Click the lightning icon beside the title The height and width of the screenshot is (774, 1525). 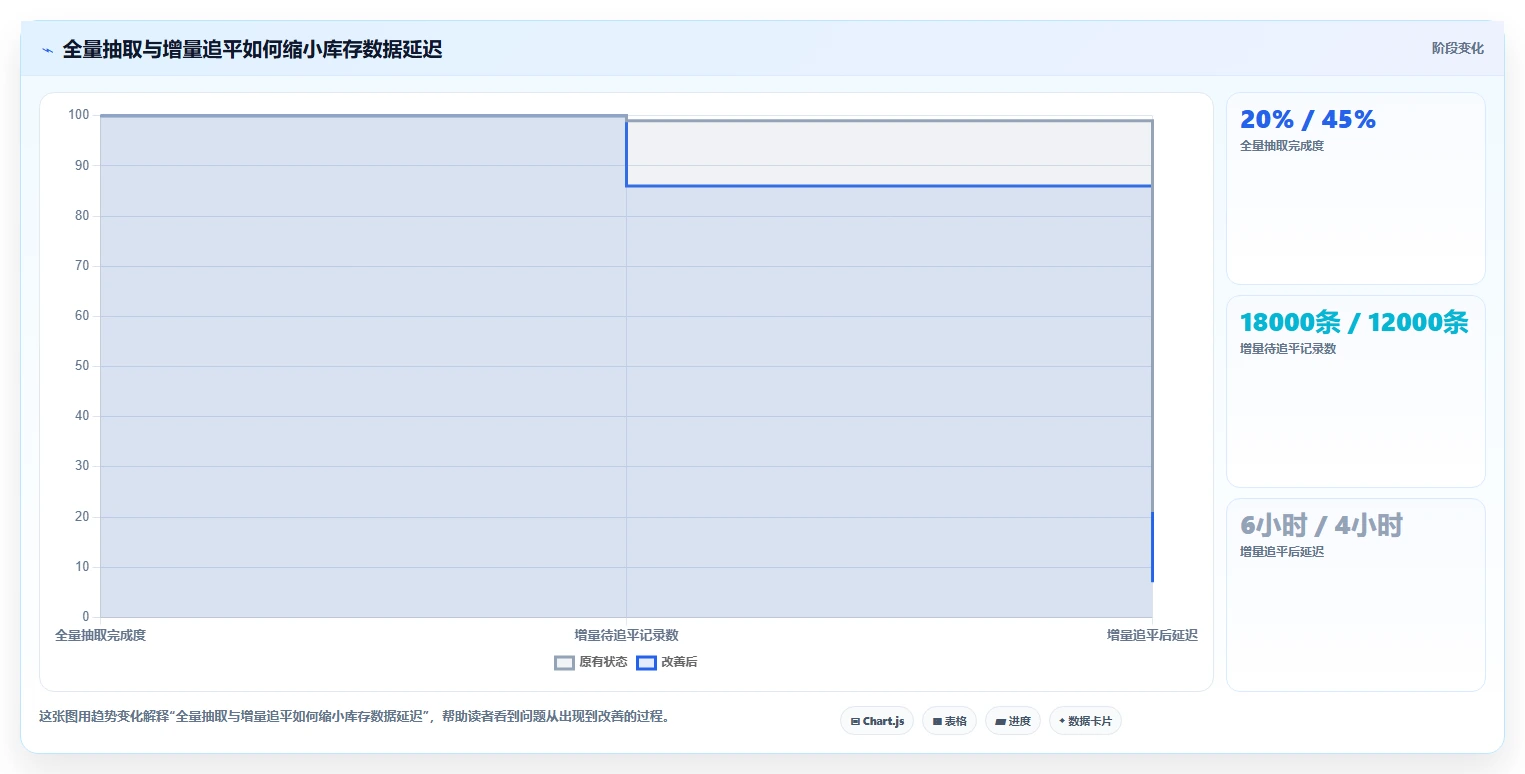coord(47,50)
